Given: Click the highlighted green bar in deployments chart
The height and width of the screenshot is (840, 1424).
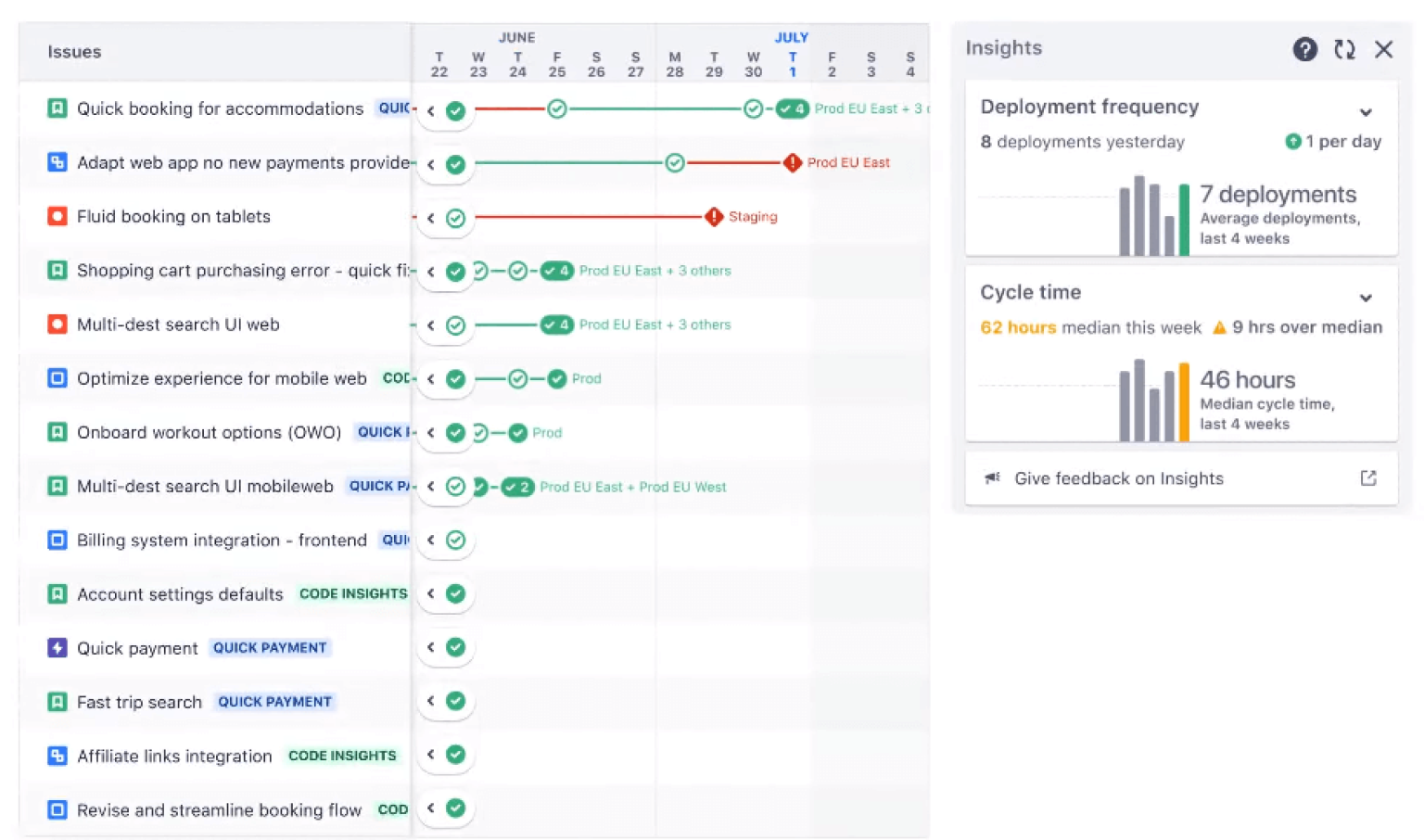Looking at the screenshot, I should point(1184,219).
